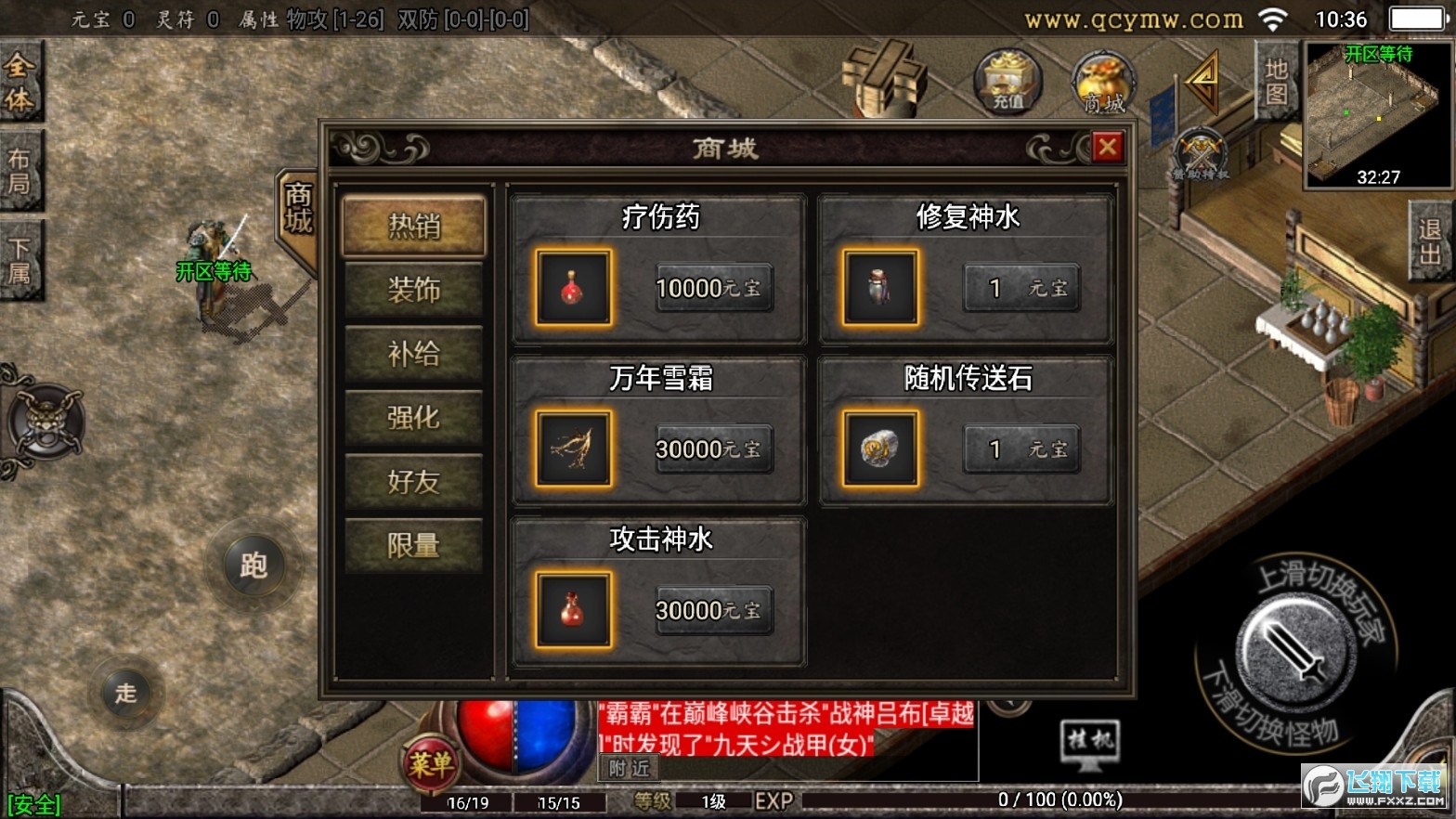Open the 充值 recharge treasure chest icon
1456x819 pixels.
pyautogui.click(x=1007, y=82)
